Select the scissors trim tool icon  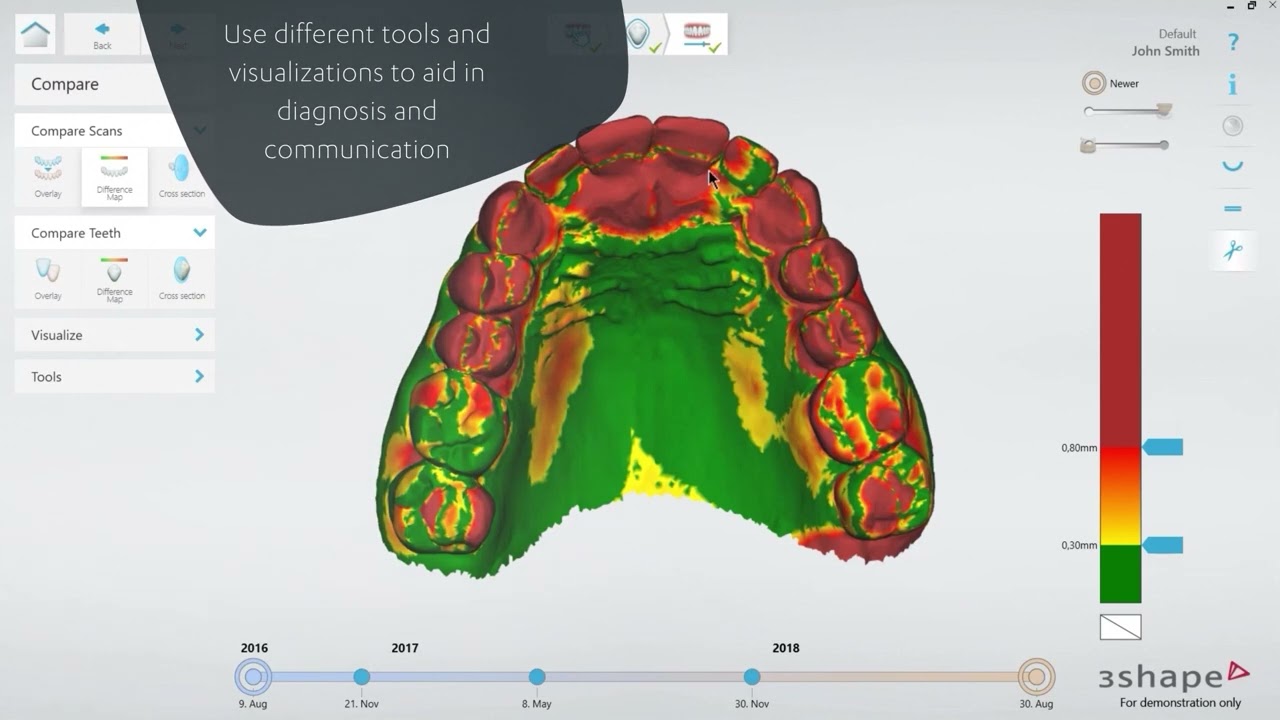coord(1233,250)
